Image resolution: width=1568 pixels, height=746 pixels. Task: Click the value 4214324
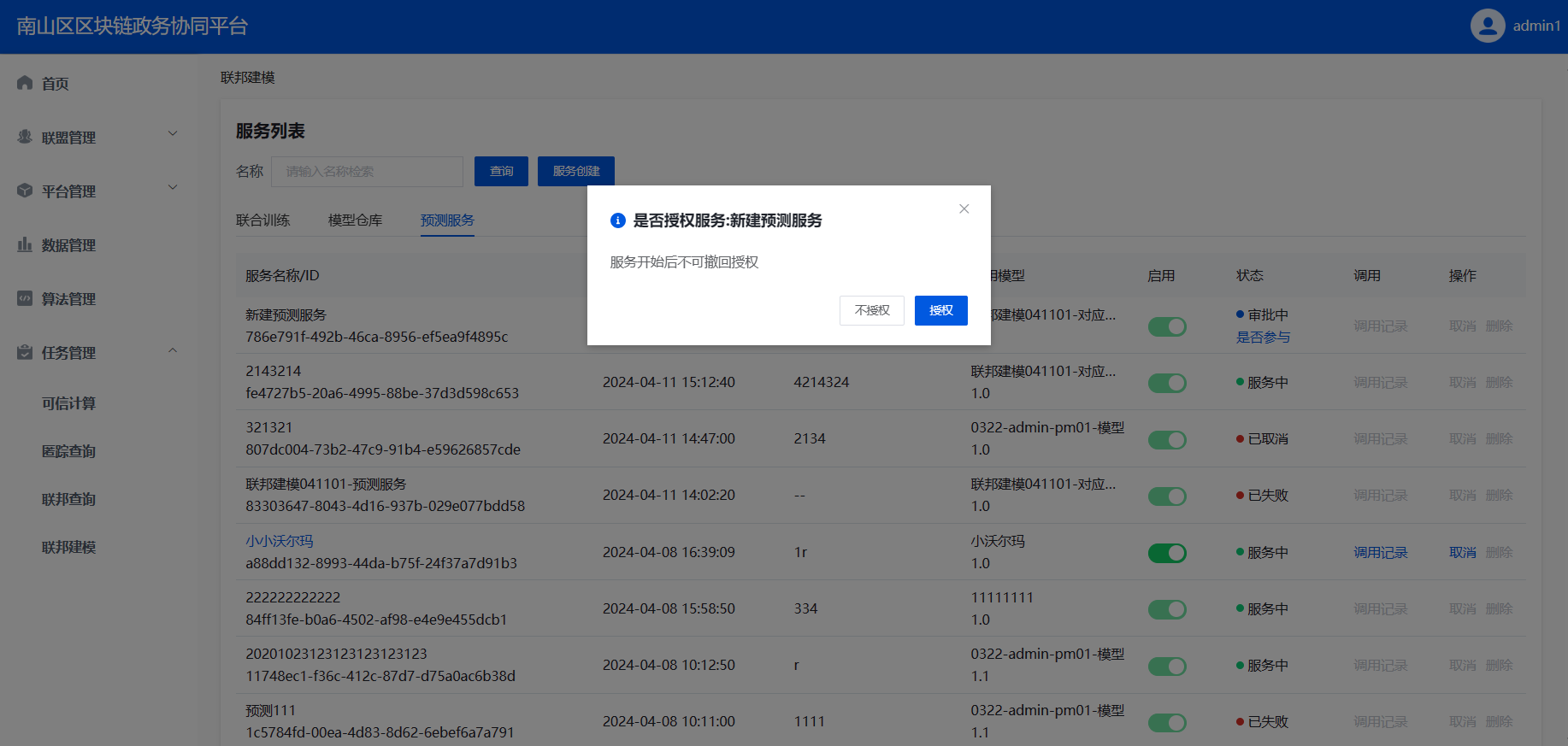tap(821, 383)
